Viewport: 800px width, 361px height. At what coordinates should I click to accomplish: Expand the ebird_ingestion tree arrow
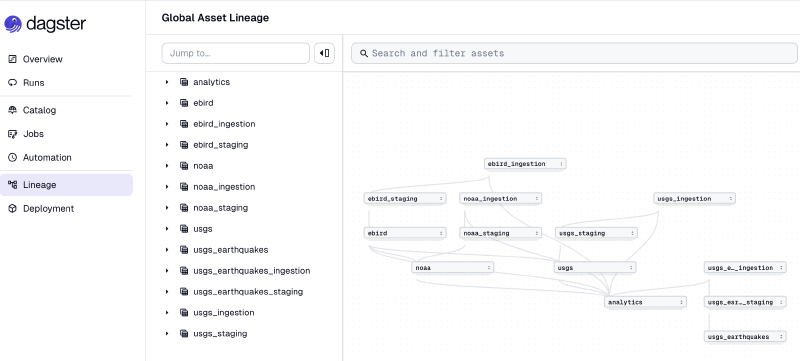click(167, 124)
